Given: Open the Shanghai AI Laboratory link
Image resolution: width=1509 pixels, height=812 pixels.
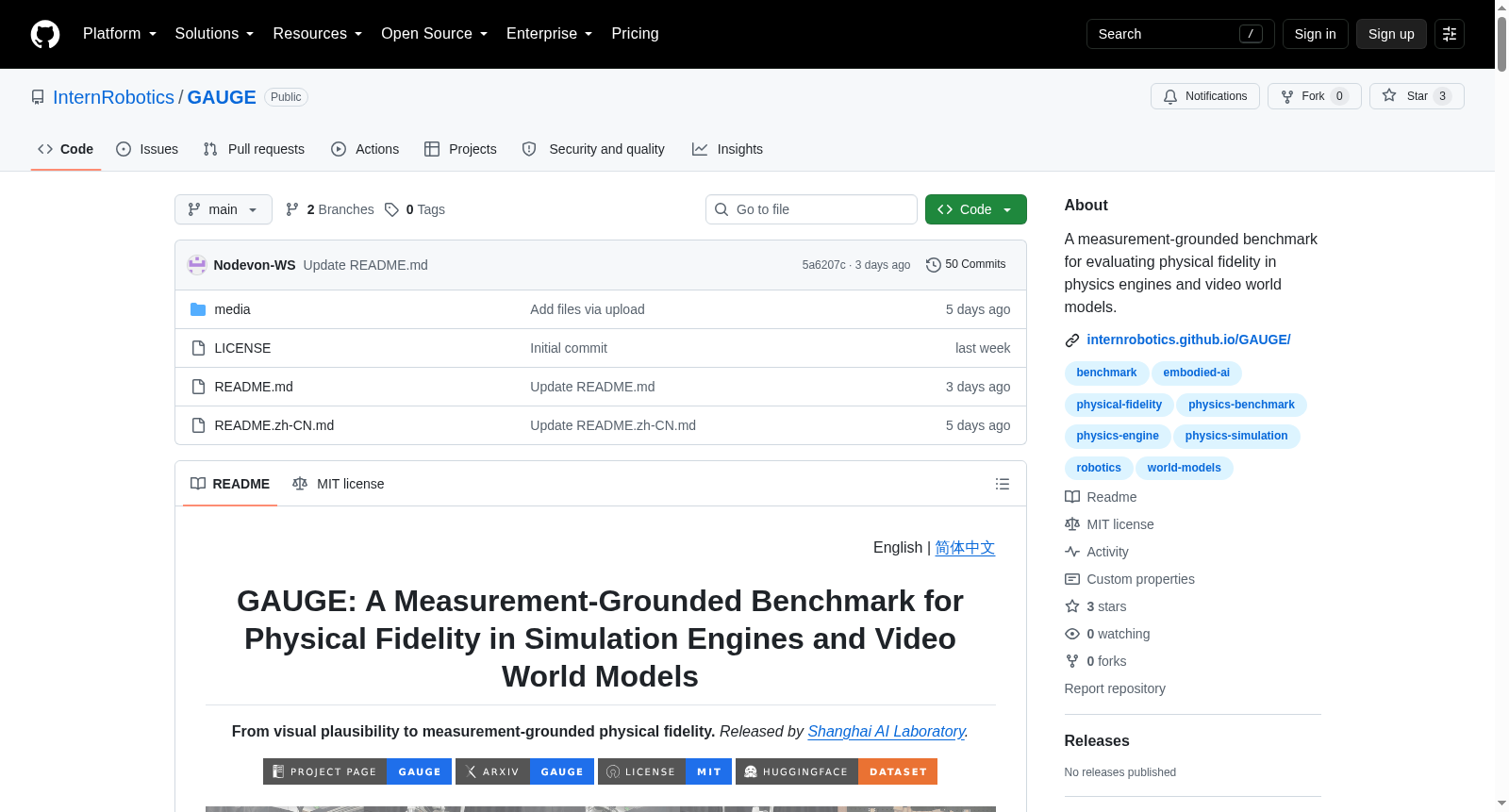Looking at the screenshot, I should coord(887,732).
